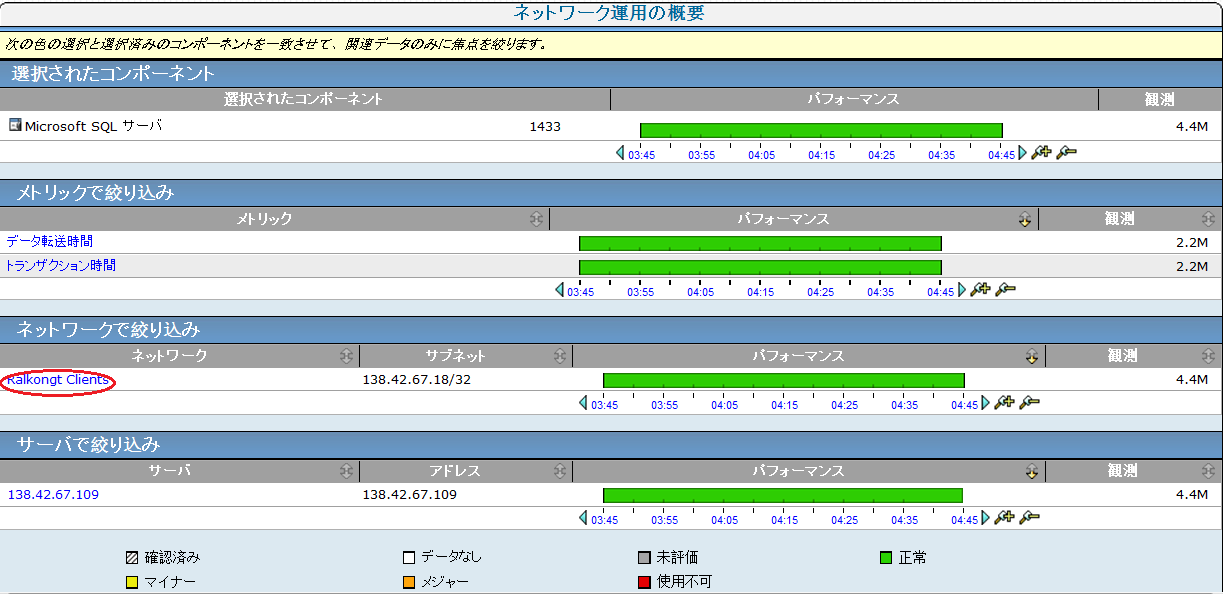This screenshot has width=1223, height=594.
Task: Zoom out on the selected component timeline
Action: pyautogui.click(x=1066, y=153)
